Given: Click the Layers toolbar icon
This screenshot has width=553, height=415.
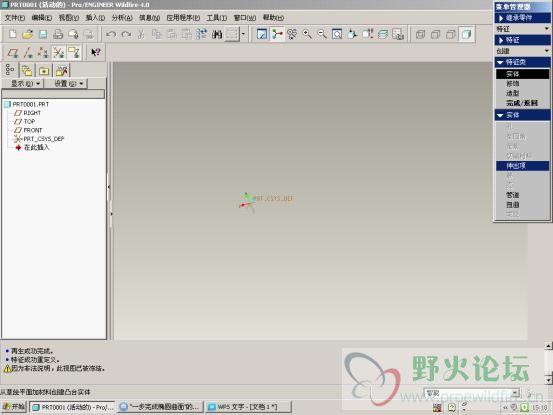Looking at the screenshot, I should click(x=383, y=34).
